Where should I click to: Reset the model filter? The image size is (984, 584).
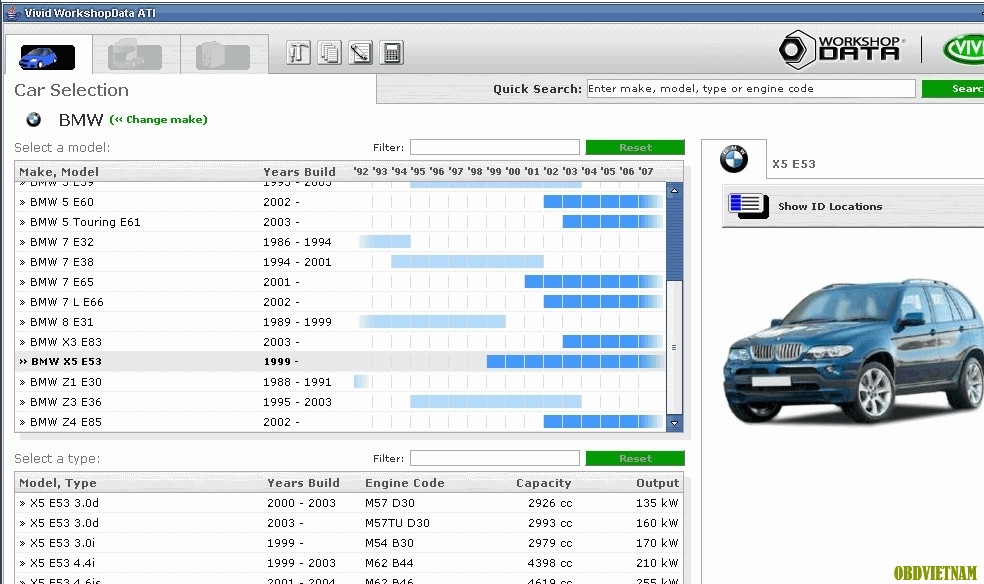[635, 147]
